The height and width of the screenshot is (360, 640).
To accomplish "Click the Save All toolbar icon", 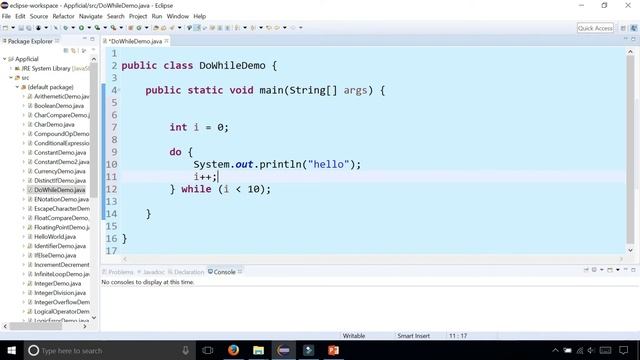I will [x=29, y=28].
